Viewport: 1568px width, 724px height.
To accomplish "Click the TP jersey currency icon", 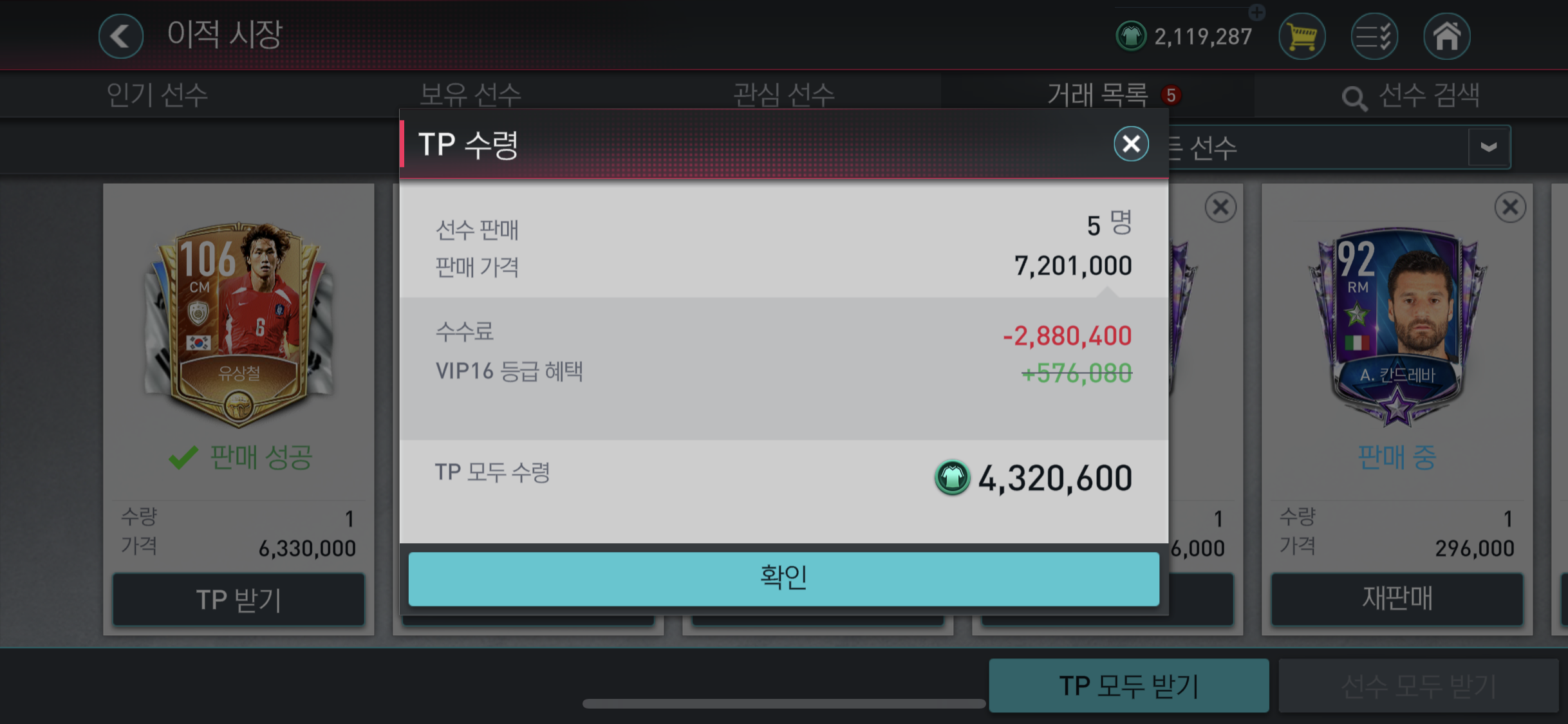I will tap(1130, 36).
